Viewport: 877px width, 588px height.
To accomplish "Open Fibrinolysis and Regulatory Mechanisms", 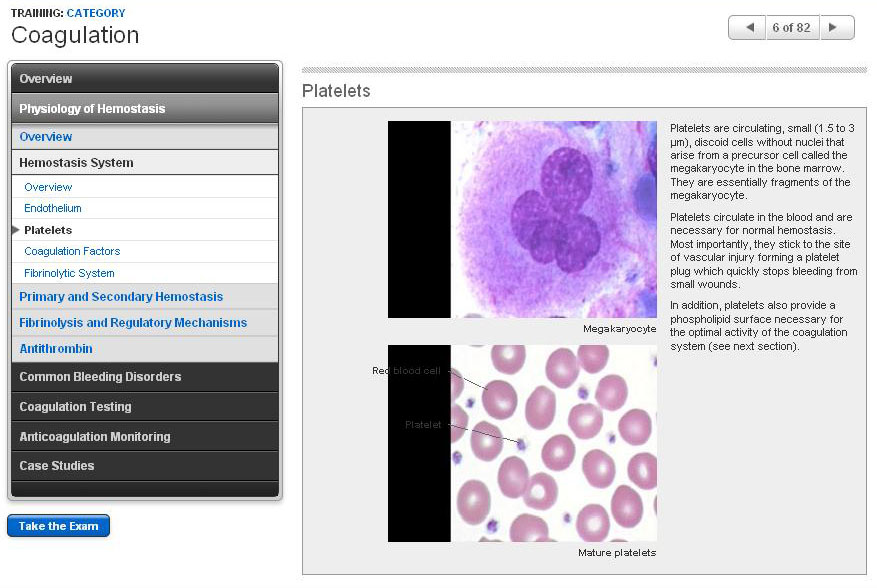I will (133, 323).
